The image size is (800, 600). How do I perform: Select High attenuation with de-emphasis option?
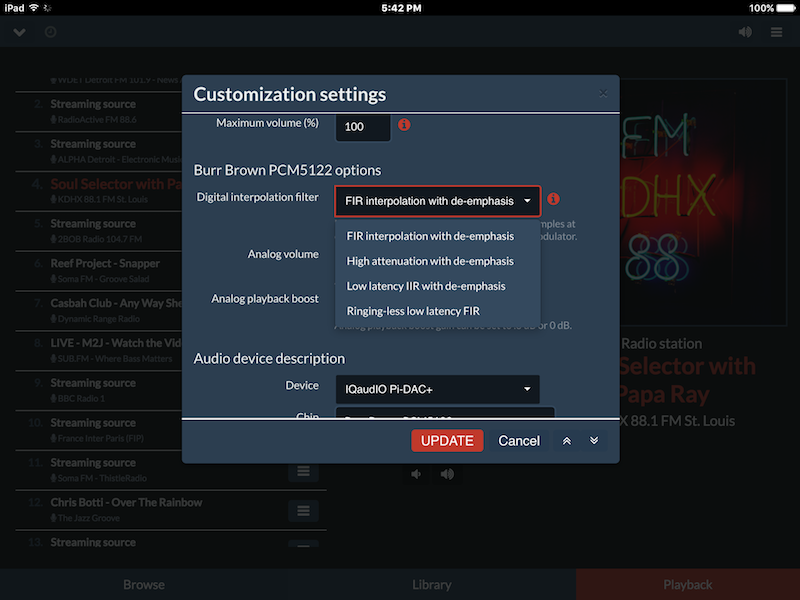point(438,261)
